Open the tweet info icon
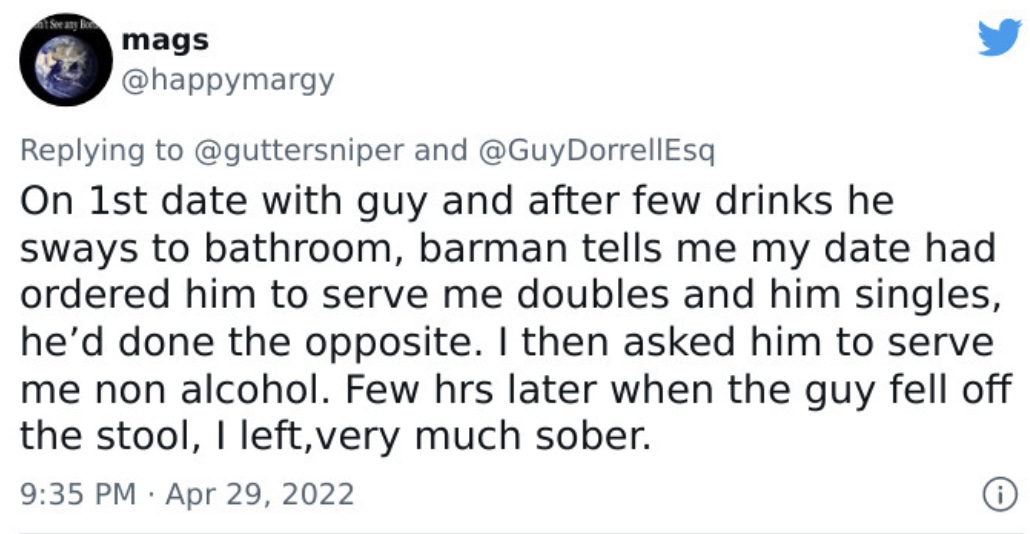1030x534 pixels. pyautogui.click(x=1000, y=495)
